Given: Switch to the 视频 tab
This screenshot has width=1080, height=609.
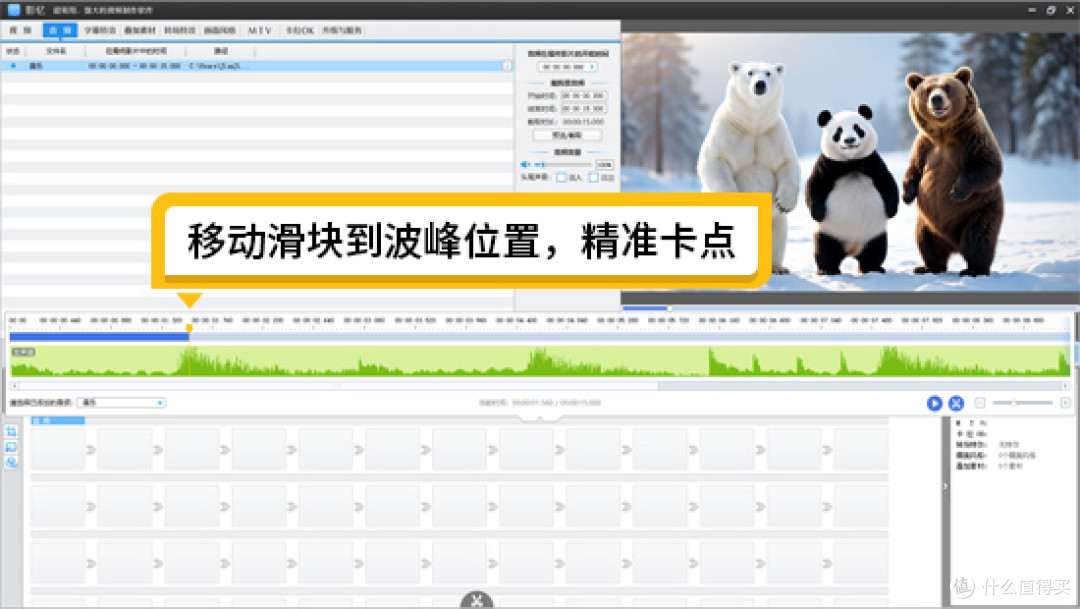Looking at the screenshot, I should pyautogui.click(x=21, y=30).
